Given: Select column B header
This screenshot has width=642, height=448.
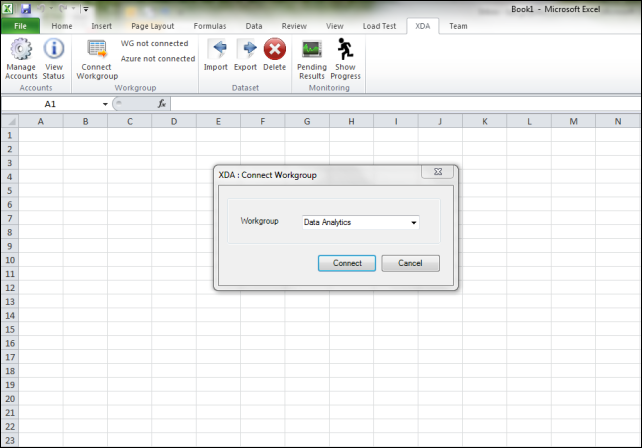Looking at the screenshot, I should [85, 121].
